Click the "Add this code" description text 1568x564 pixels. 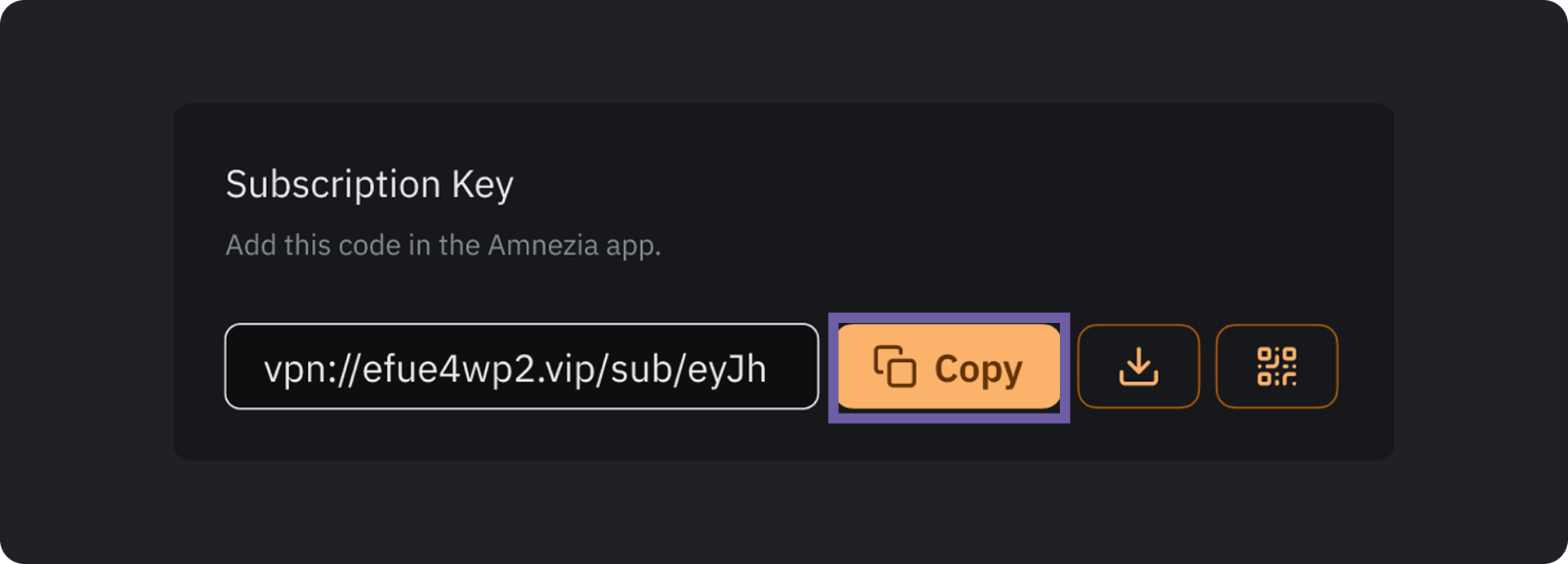pyautogui.click(x=443, y=245)
